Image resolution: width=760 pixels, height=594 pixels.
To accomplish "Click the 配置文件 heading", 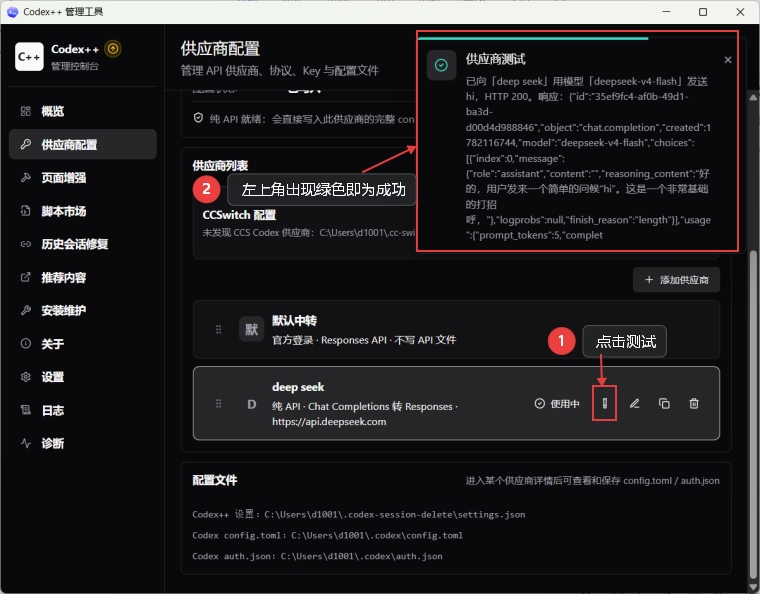I will [215, 480].
